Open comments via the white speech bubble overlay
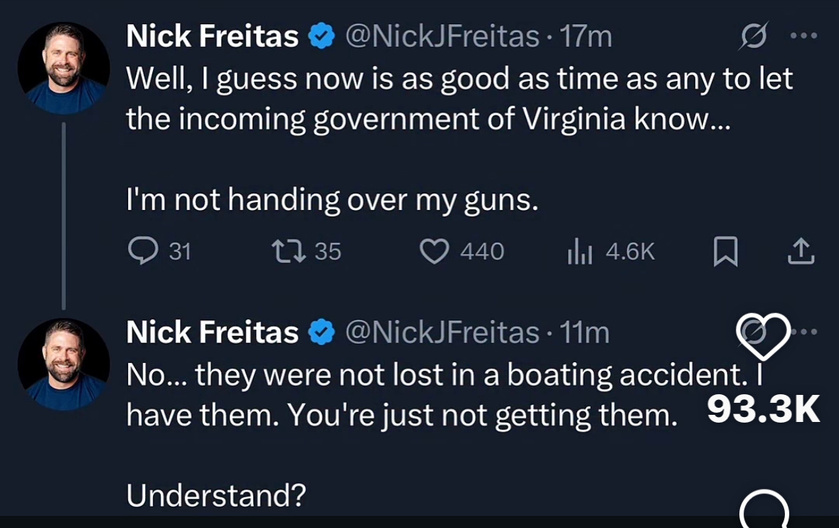Viewport: 839px width, 528px height. (x=764, y=512)
